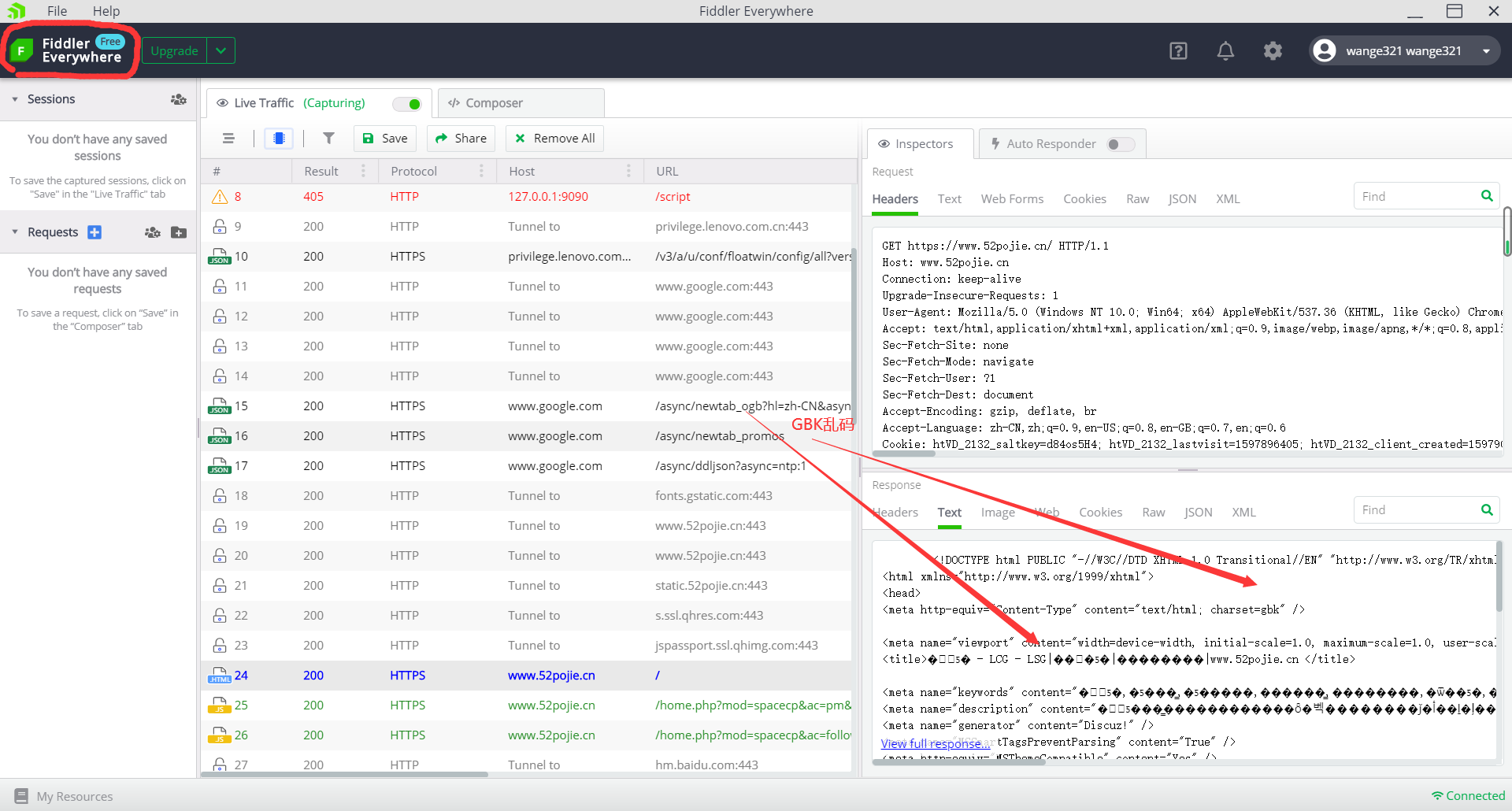Click response Find search magnifier icon
Screen dimensions: 1512x811
(1487, 509)
